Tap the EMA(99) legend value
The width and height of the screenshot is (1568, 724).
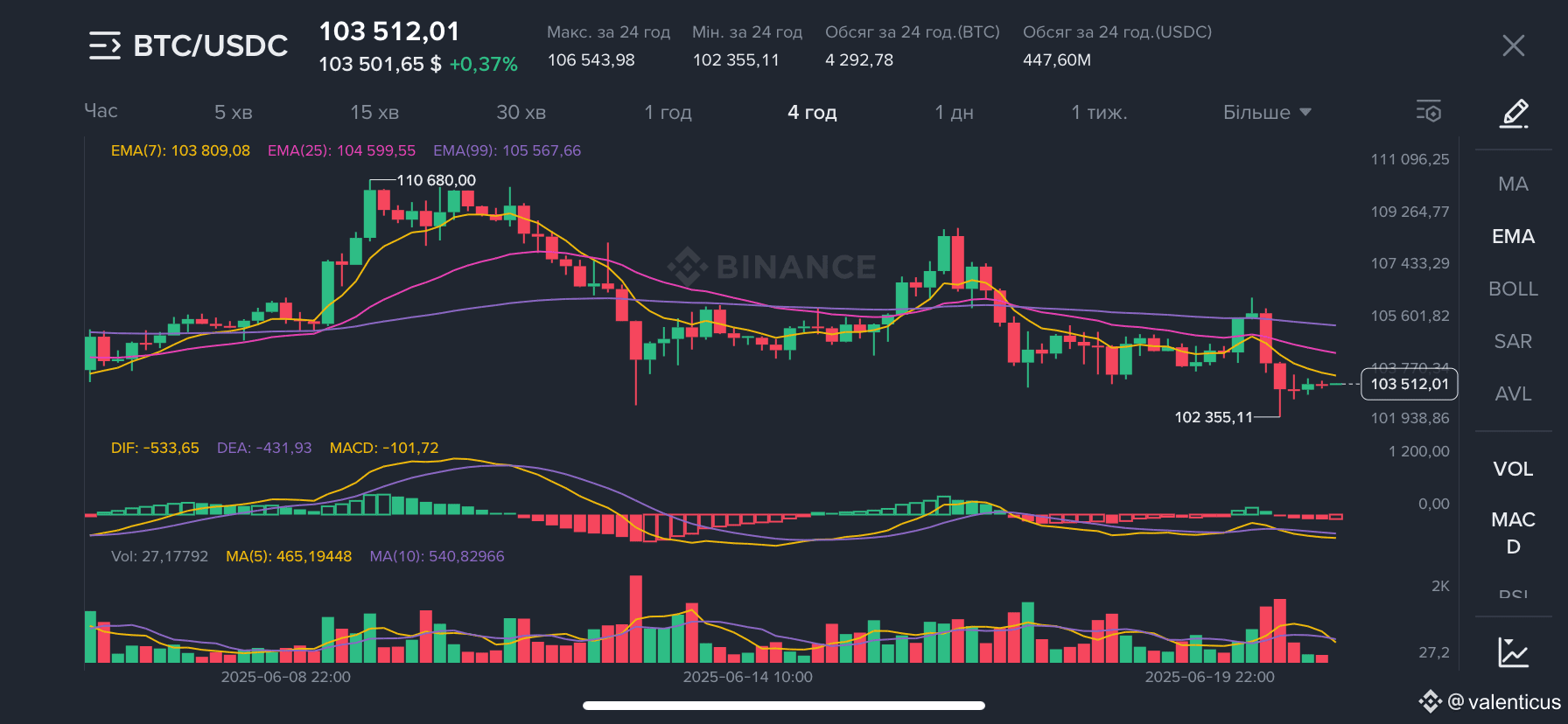(x=507, y=150)
